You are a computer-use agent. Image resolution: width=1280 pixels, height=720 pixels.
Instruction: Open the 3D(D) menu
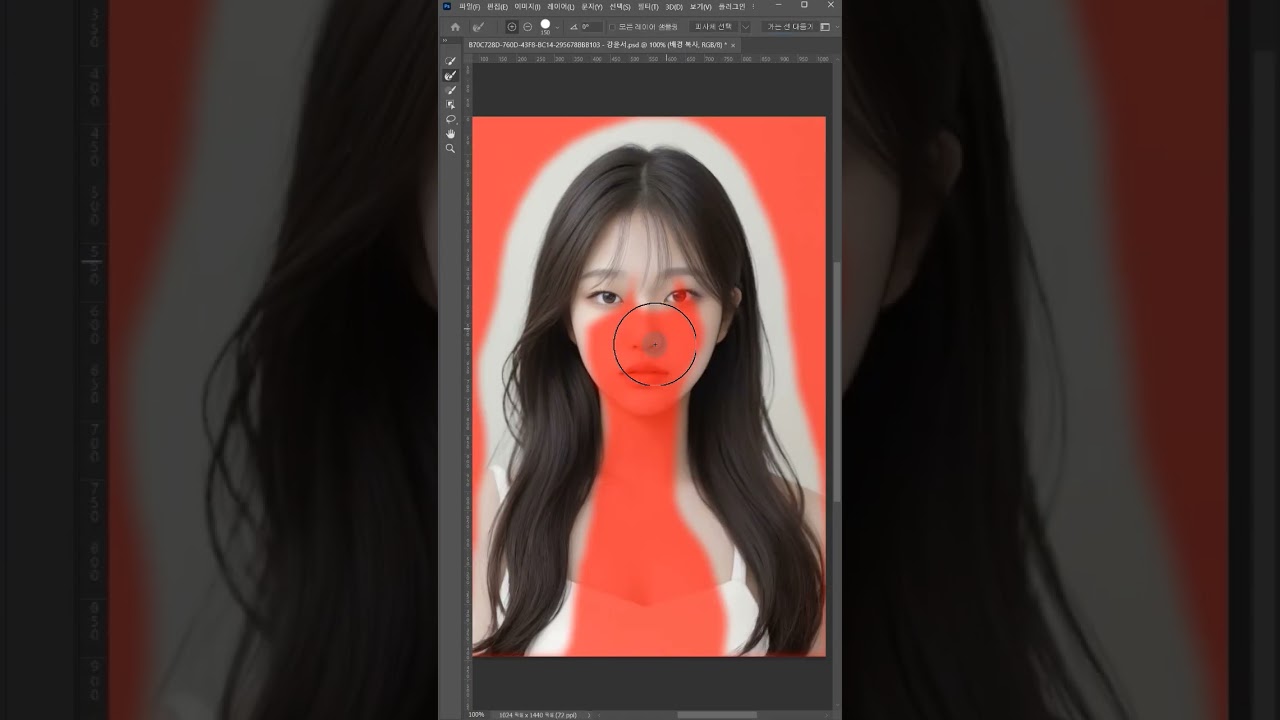click(x=674, y=7)
